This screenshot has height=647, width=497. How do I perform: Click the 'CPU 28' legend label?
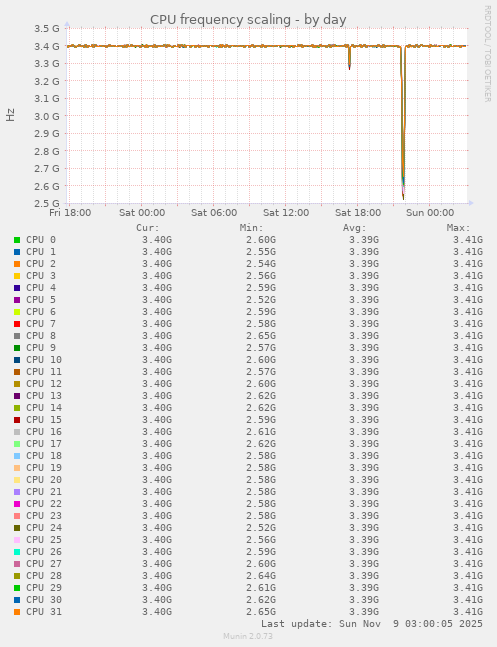click(44, 576)
